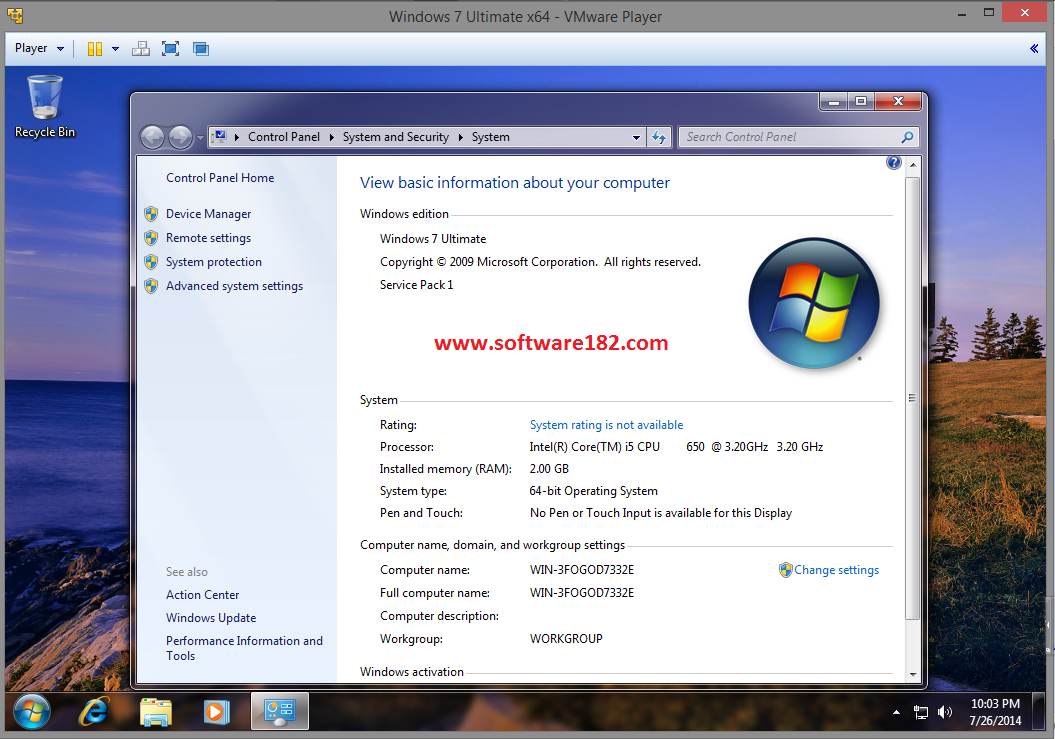Click System breadcrumb item
The height and width of the screenshot is (739, 1055).
[x=490, y=137]
